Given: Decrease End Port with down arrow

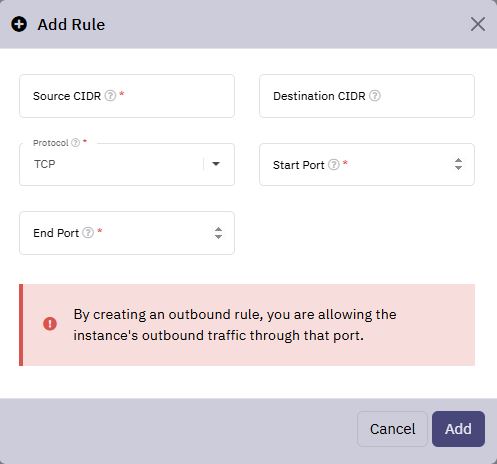Looking at the screenshot, I should click(x=218, y=236).
